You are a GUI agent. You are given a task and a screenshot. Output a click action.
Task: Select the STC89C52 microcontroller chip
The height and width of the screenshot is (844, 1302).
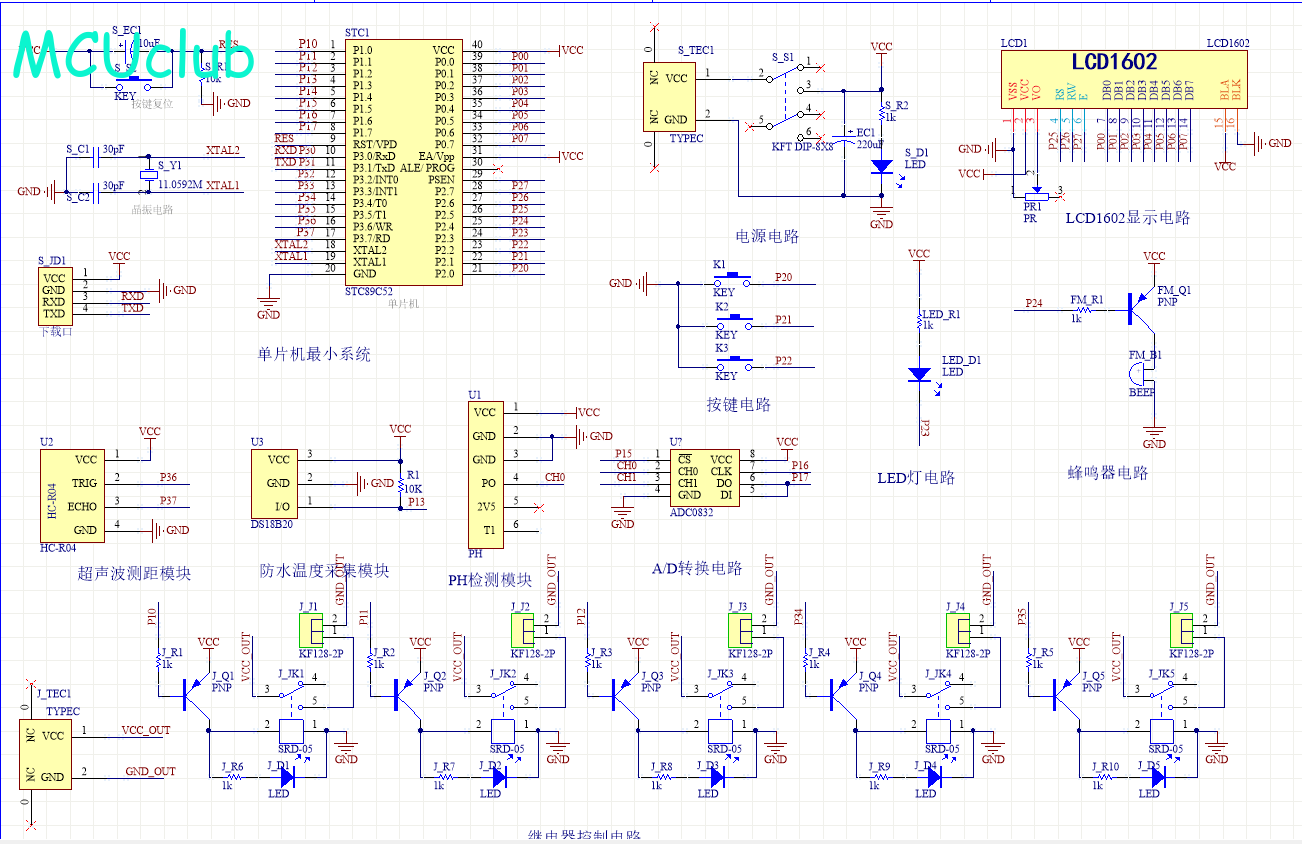click(404, 162)
